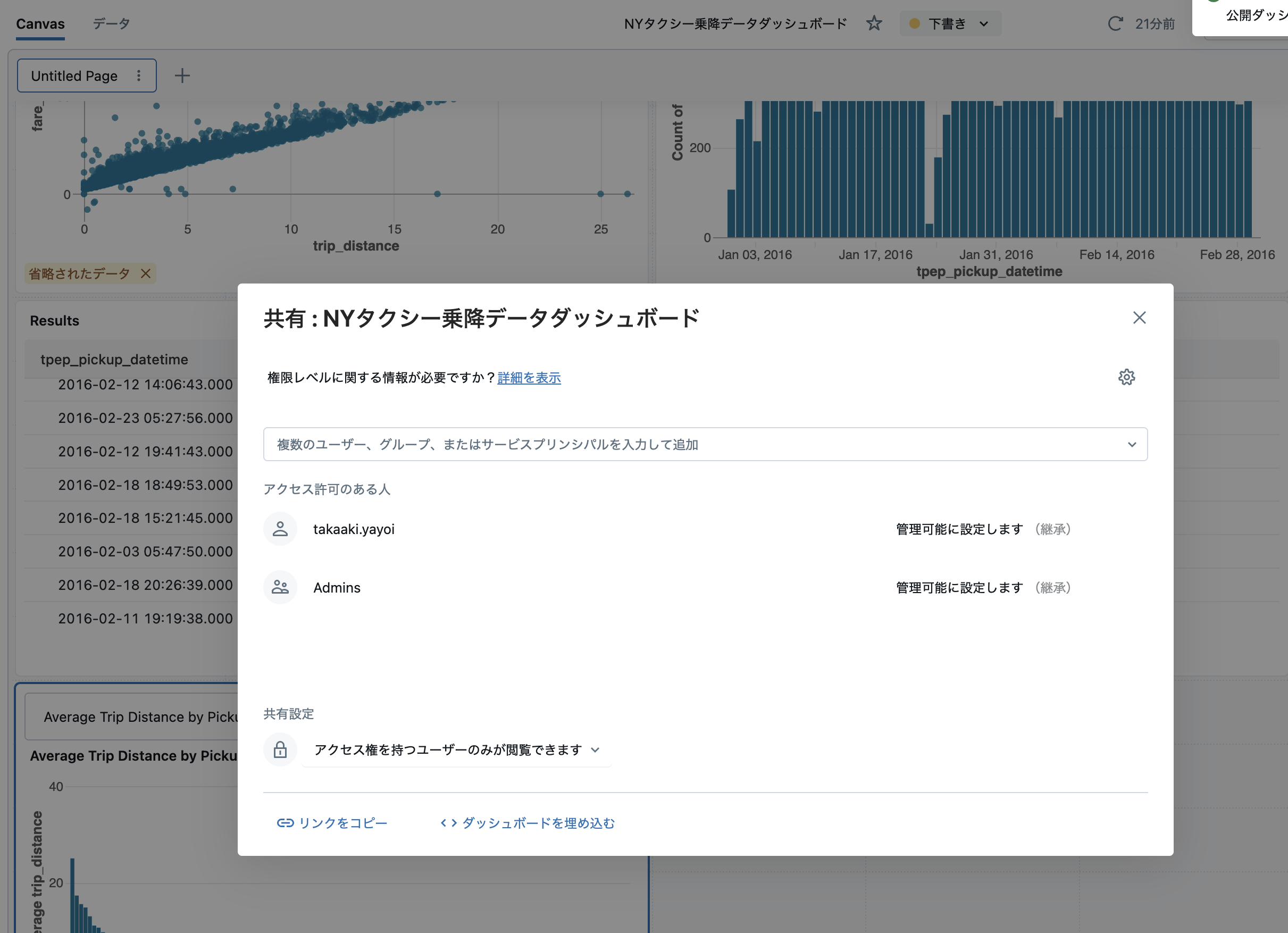The height and width of the screenshot is (933, 1288).
Task: Star the NYタクシー dashboard as favorite
Action: (x=874, y=23)
